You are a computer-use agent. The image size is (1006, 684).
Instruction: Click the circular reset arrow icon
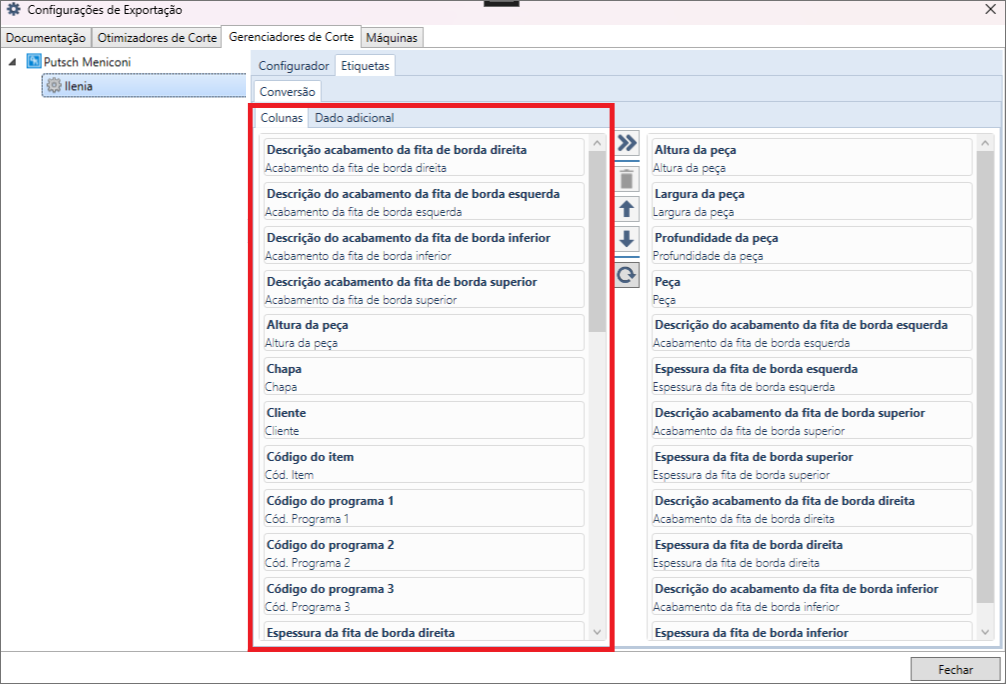coord(627,275)
